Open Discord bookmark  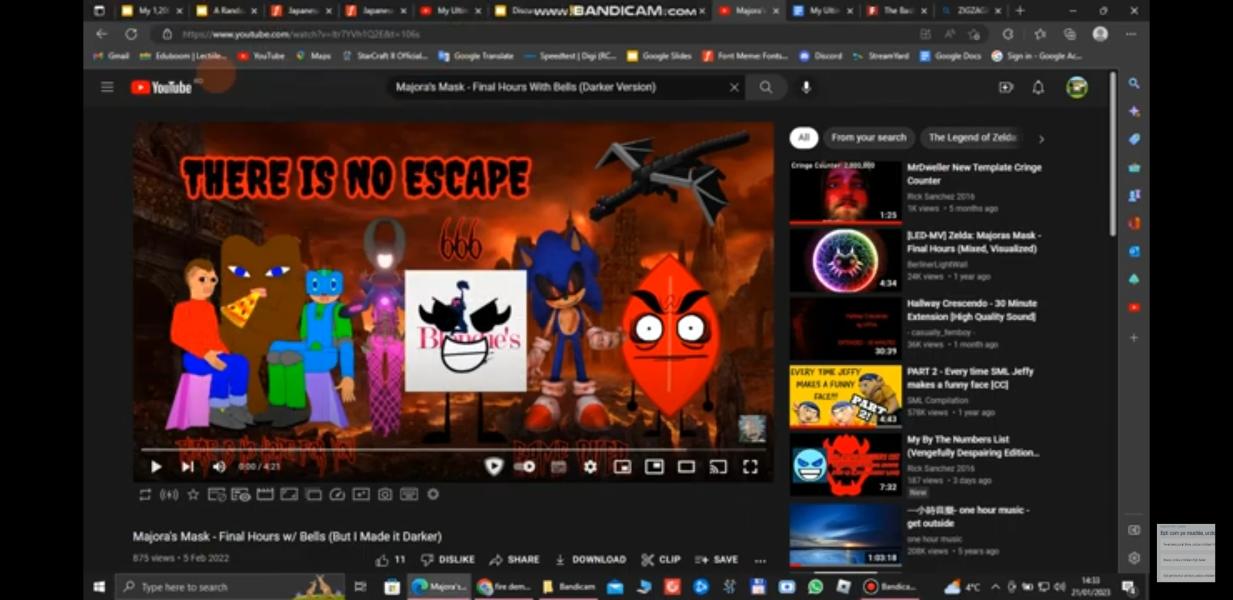point(821,56)
